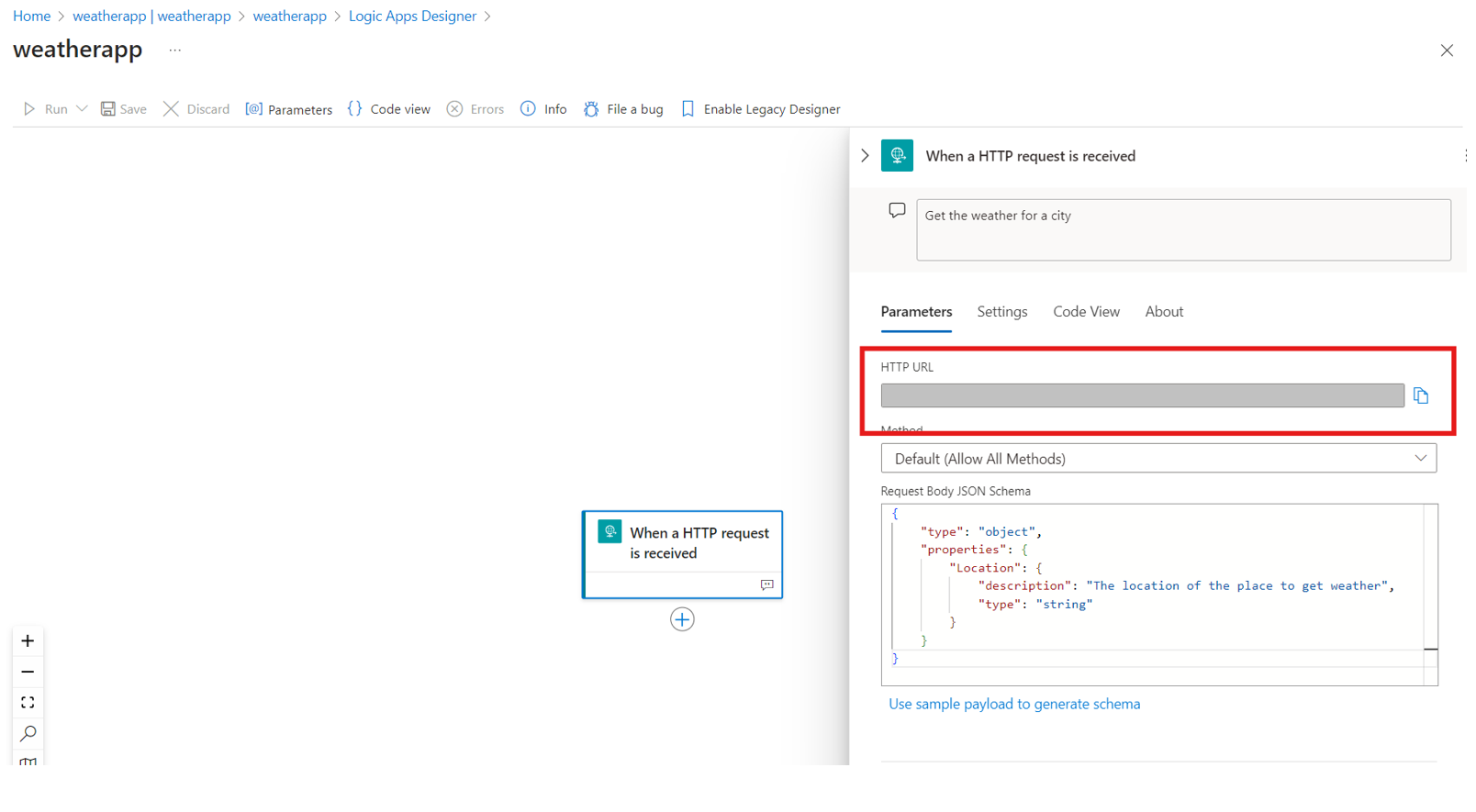Open the ellipsis menu beside weatherapp title
The height and width of the screenshot is (812, 1476).
click(x=175, y=50)
